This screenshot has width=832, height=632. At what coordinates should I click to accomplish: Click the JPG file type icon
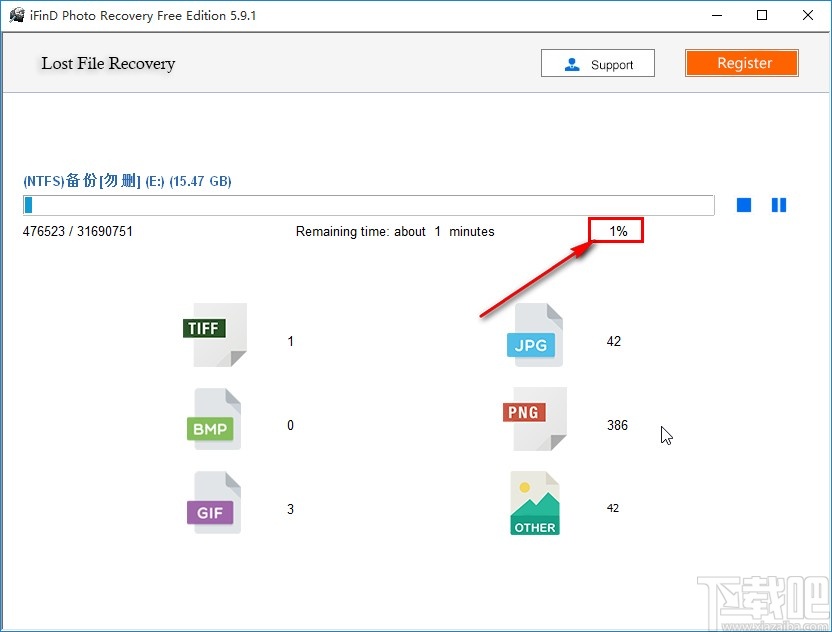tap(535, 335)
